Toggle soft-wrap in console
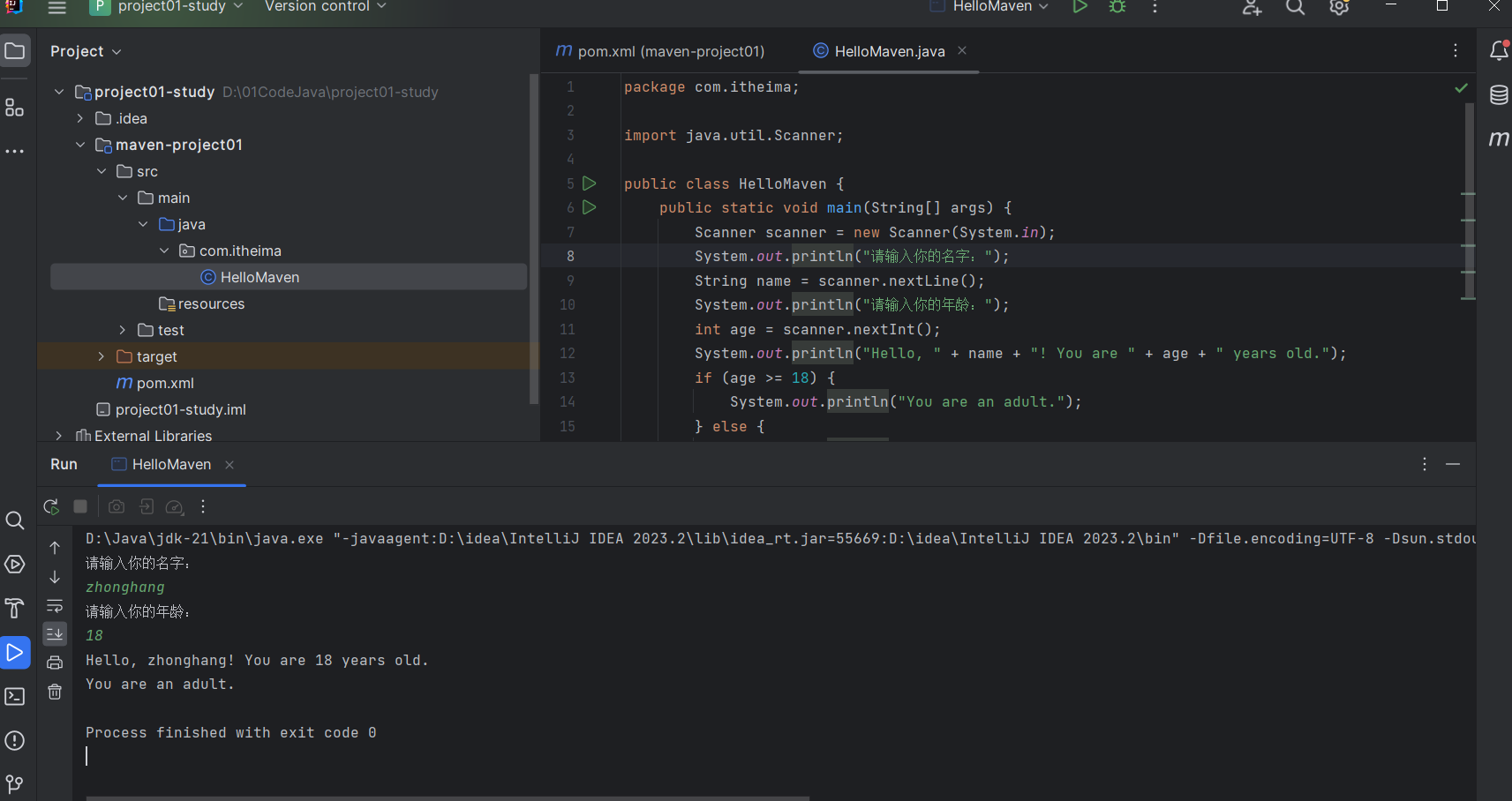 click(55, 606)
